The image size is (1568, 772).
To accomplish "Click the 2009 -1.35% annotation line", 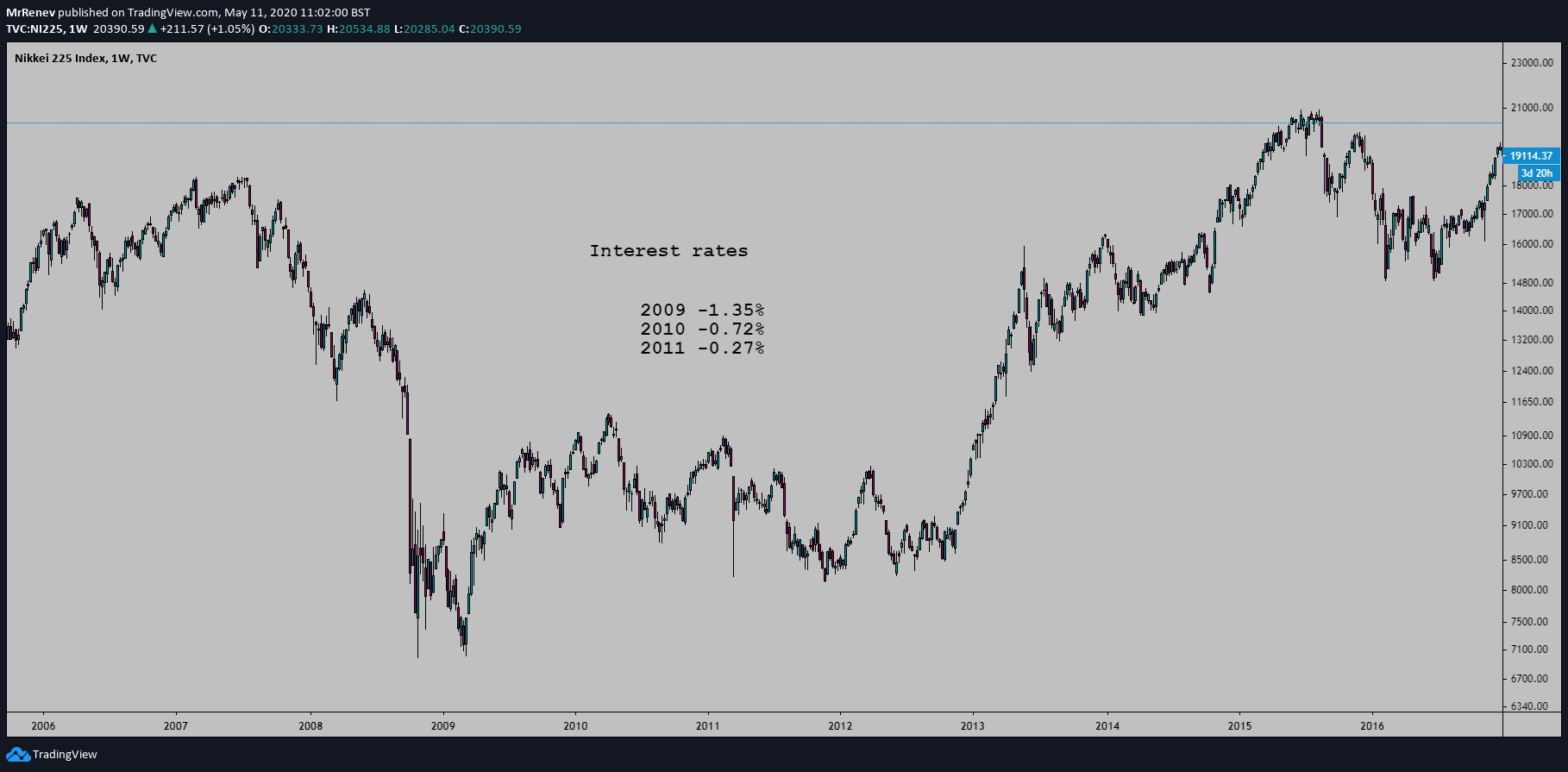I will (702, 310).
